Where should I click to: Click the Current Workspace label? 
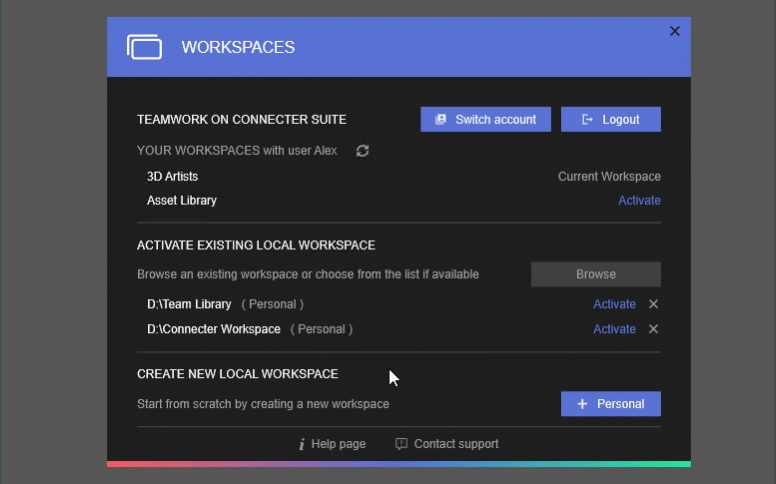609,177
